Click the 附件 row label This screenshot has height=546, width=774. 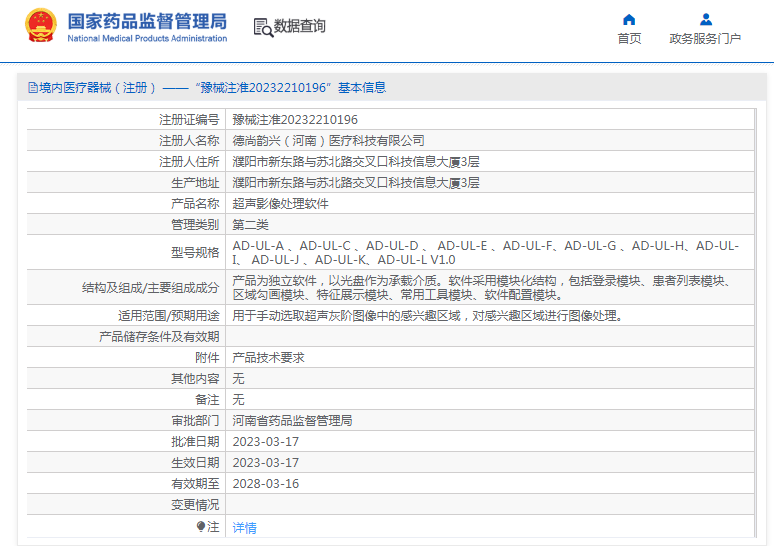click(207, 358)
